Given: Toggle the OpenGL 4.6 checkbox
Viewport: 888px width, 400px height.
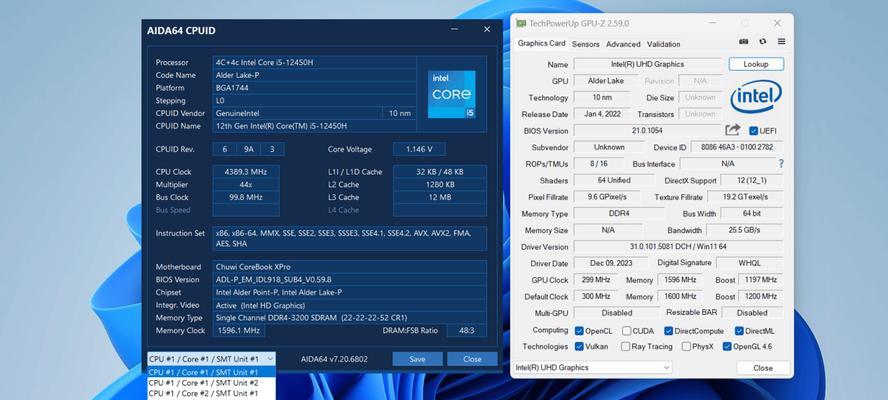Looking at the screenshot, I should (727, 346).
